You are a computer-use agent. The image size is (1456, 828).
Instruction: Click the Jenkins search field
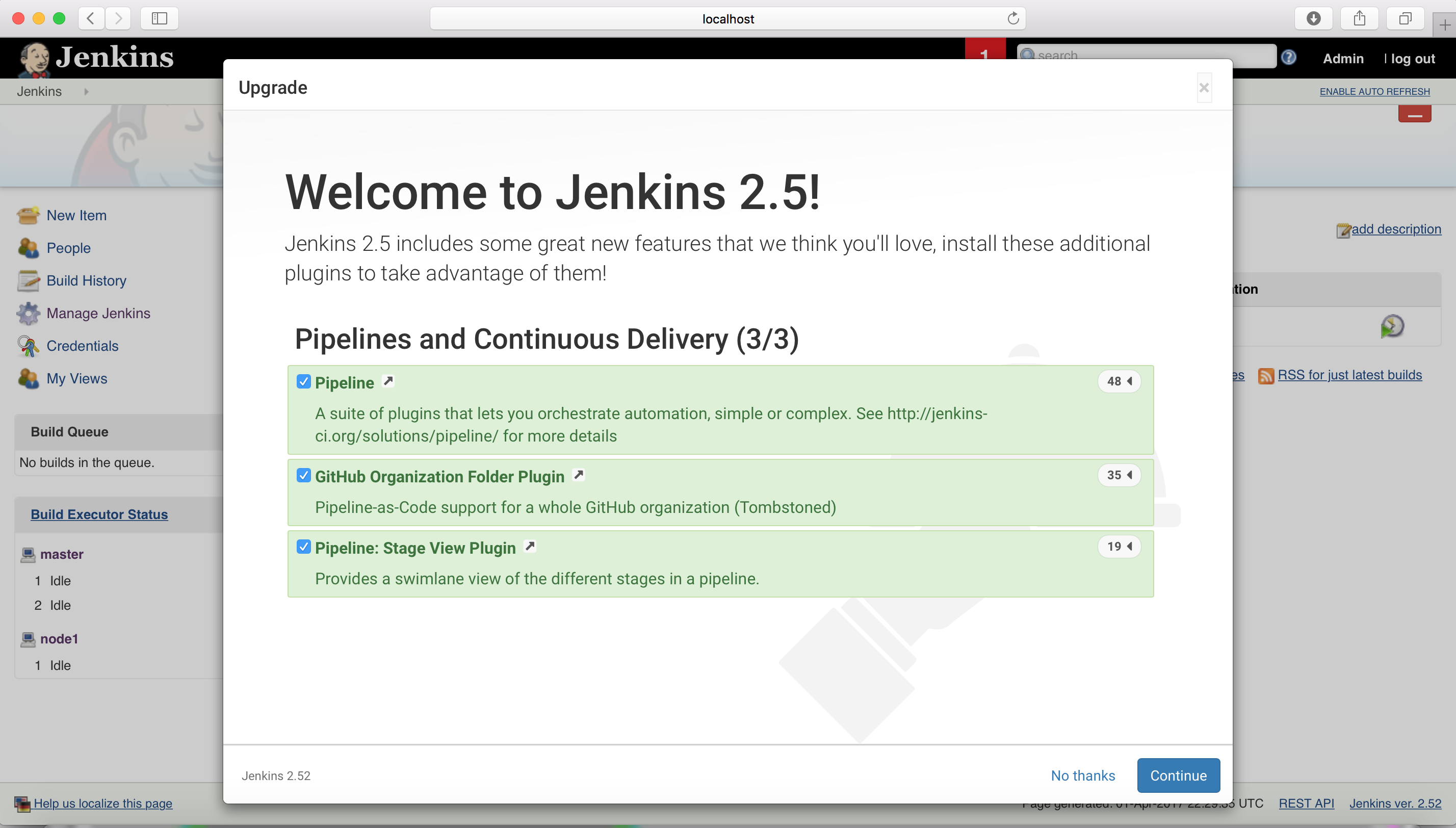point(1146,55)
